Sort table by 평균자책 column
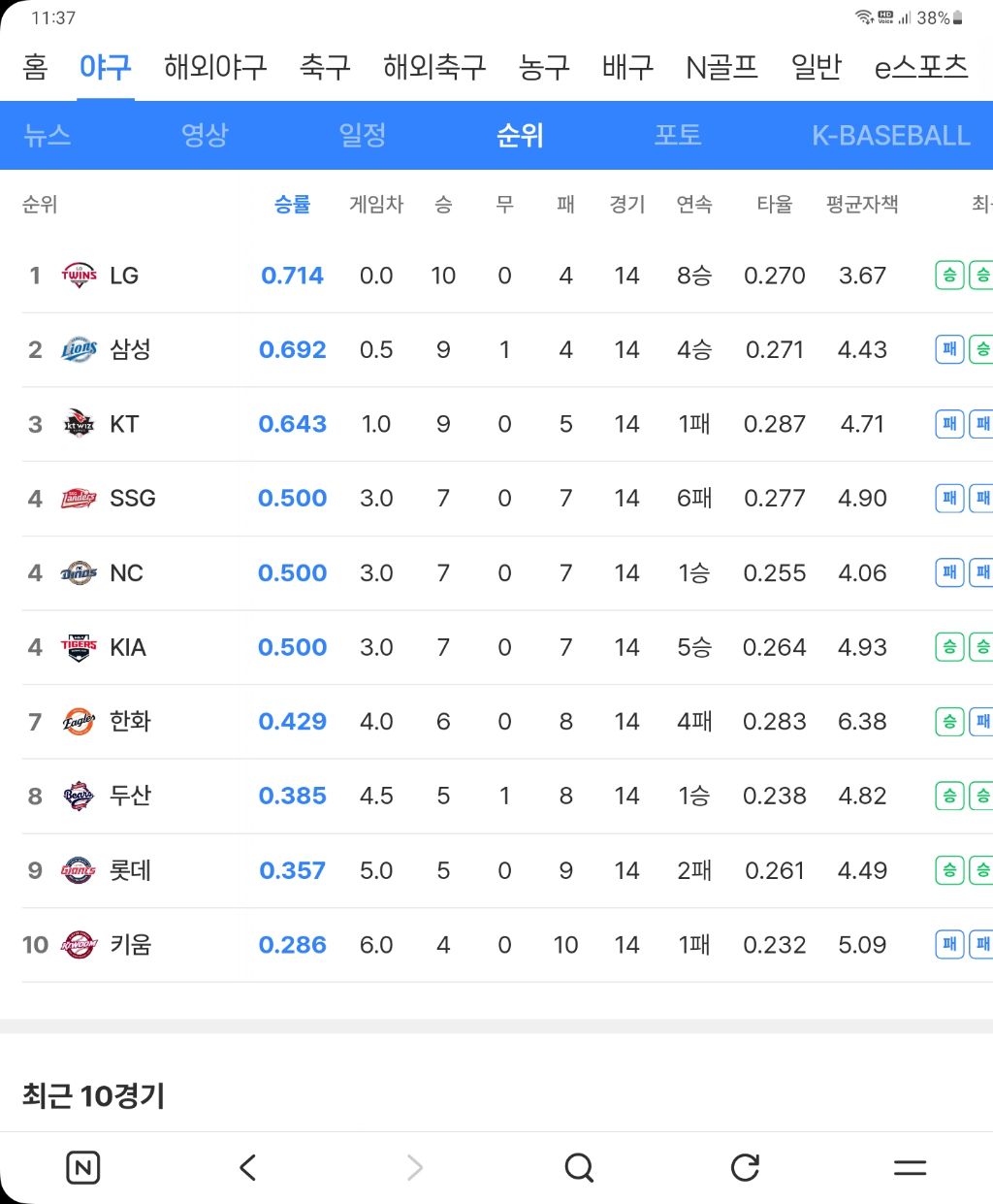 point(862,204)
